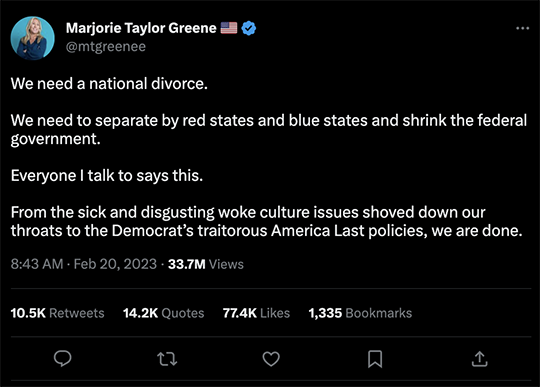Click the reply speech bubble icon
The width and height of the screenshot is (540, 387).
click(x=63, y=358)
